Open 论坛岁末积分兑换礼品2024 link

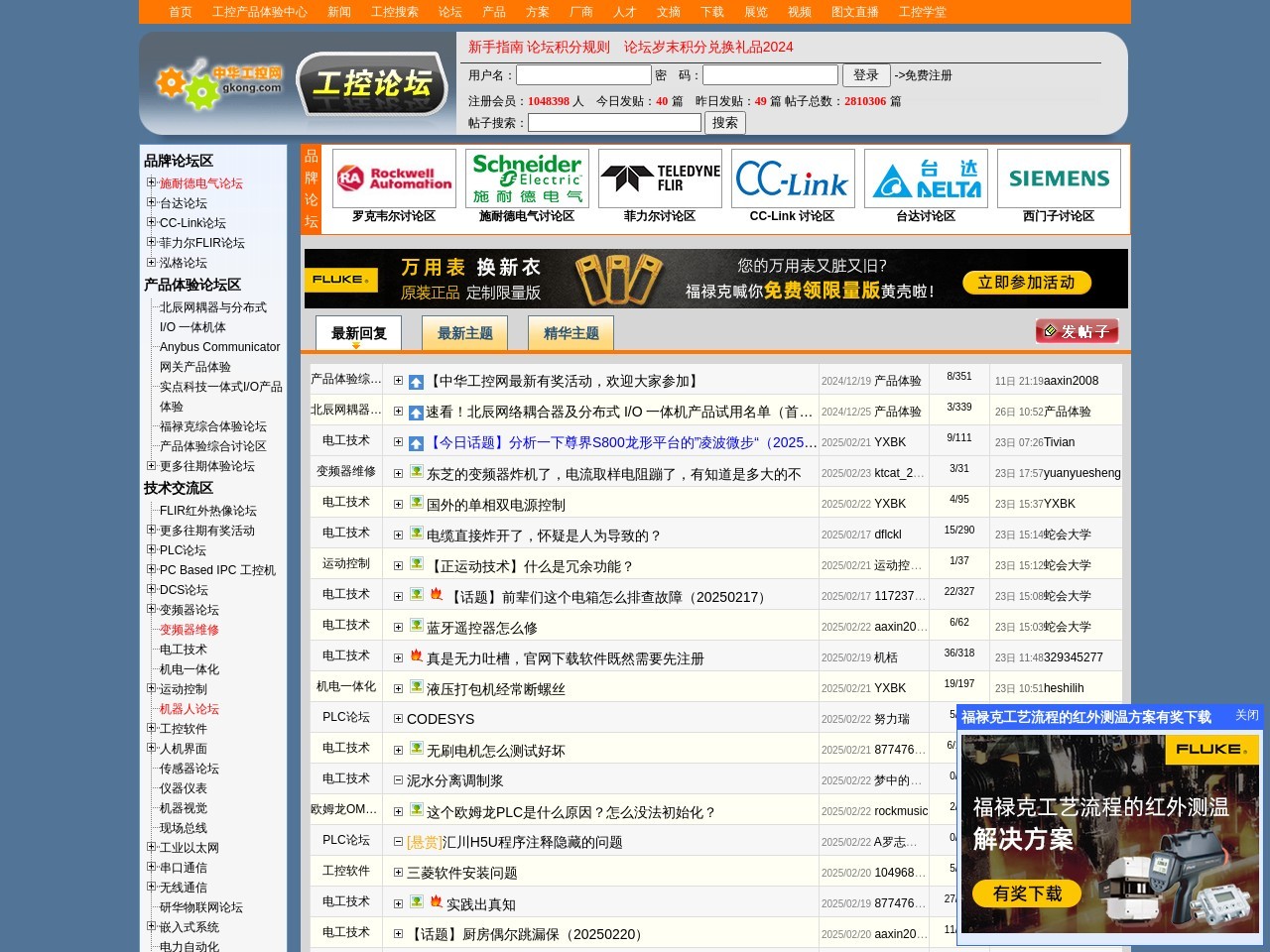[708, 47]
